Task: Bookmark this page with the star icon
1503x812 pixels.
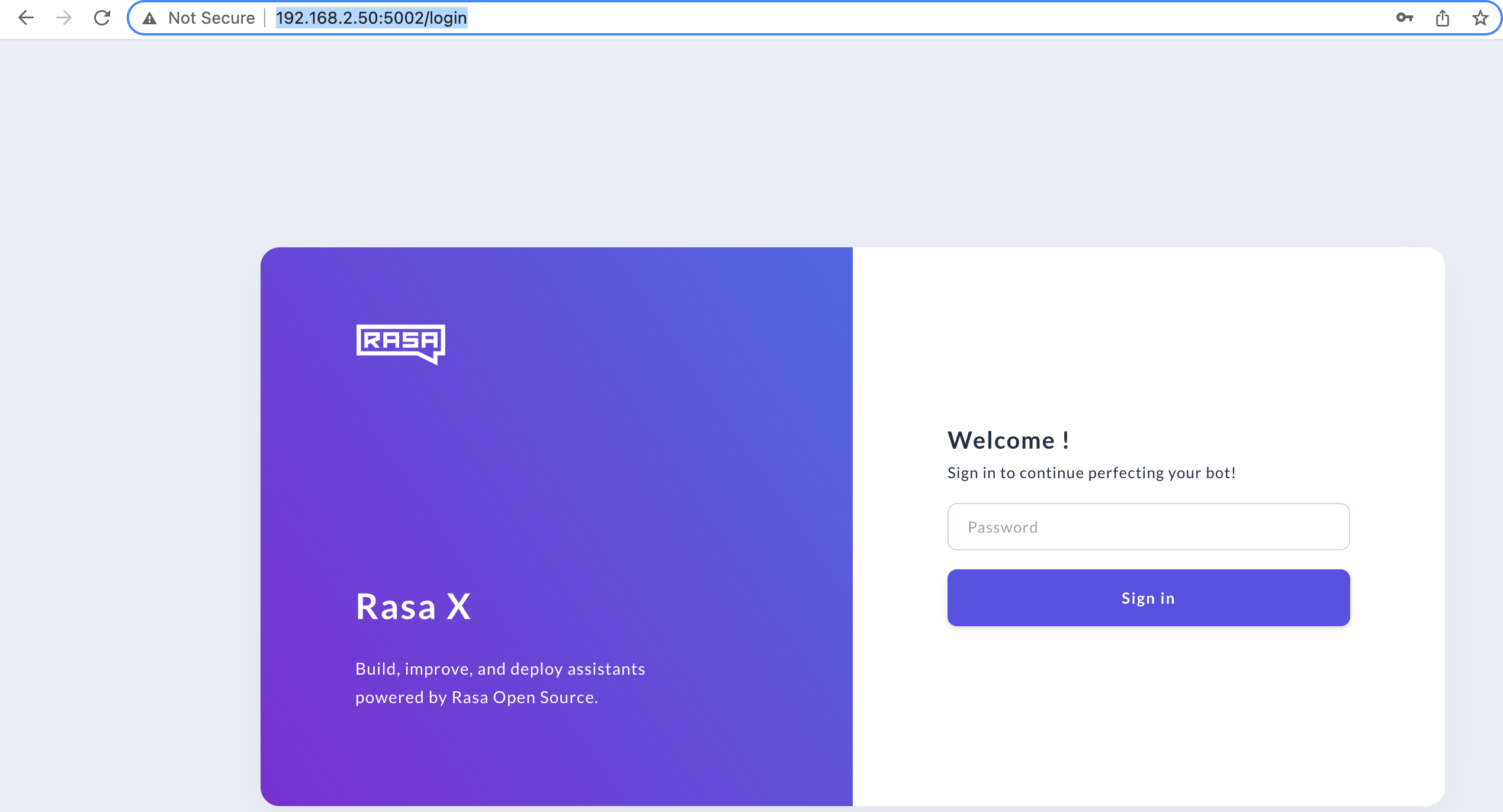Action: pos(1479,18)
